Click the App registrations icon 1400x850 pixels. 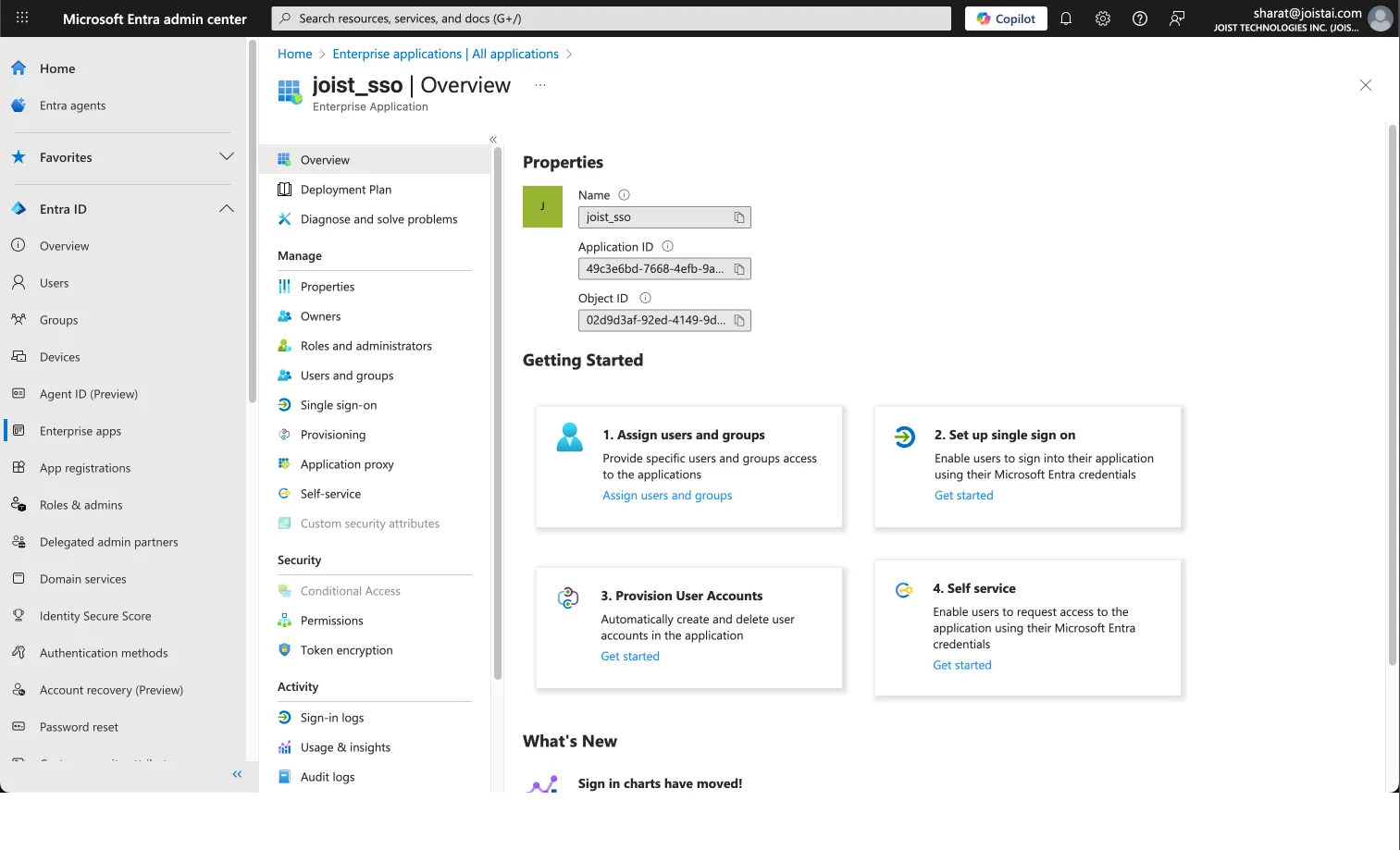pos(19,467)
